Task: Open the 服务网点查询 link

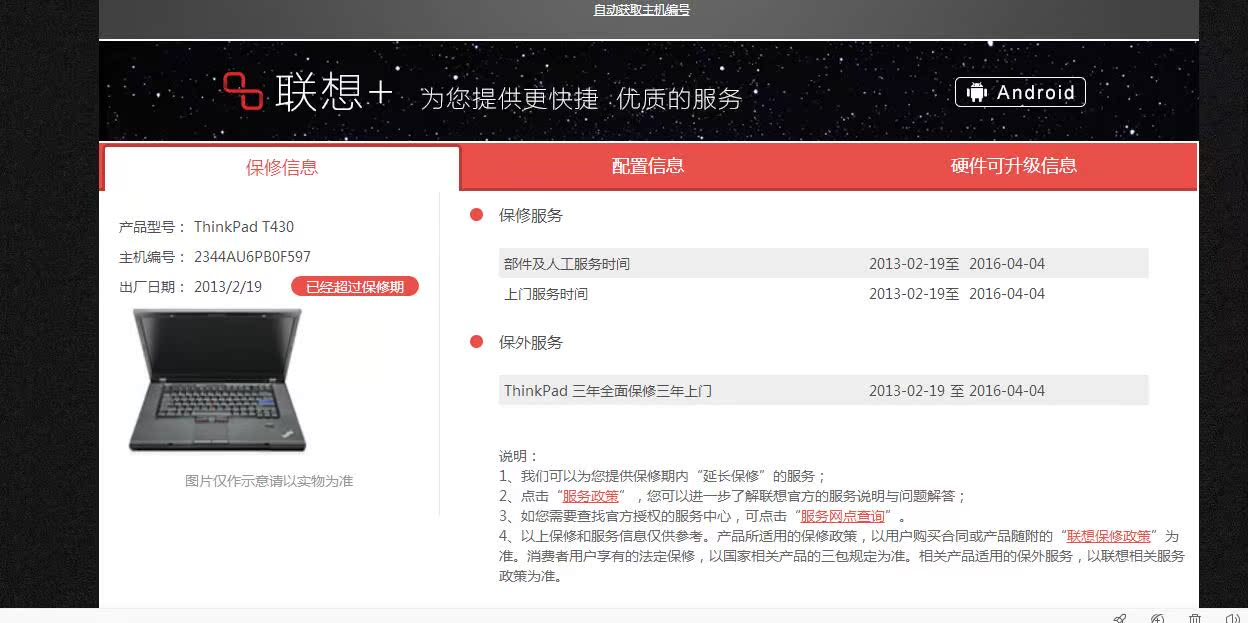Action: 842,516
